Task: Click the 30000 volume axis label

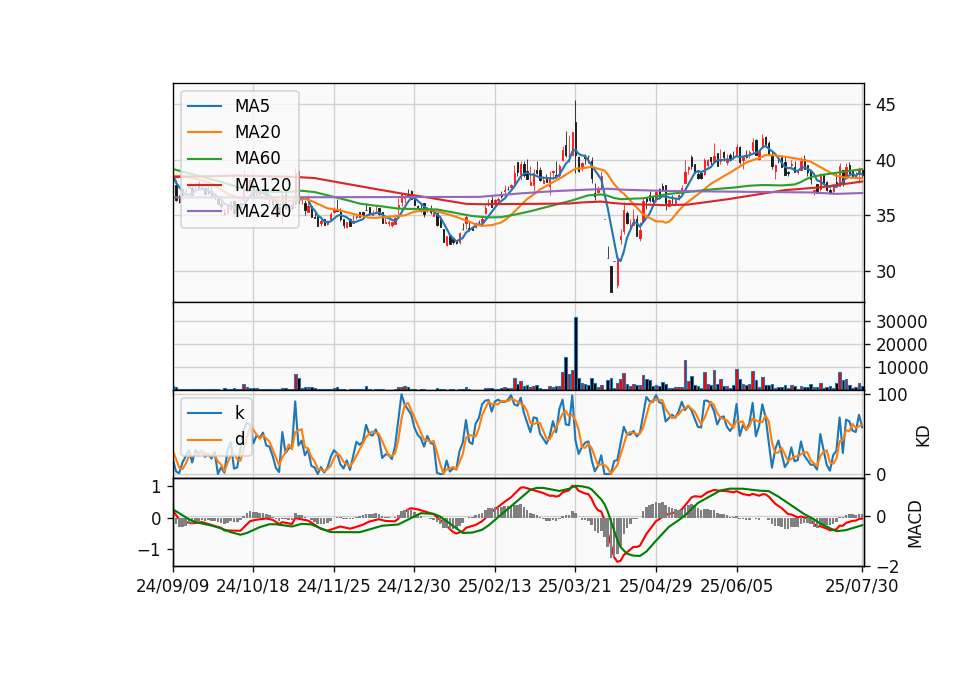Action: [901, 322]
